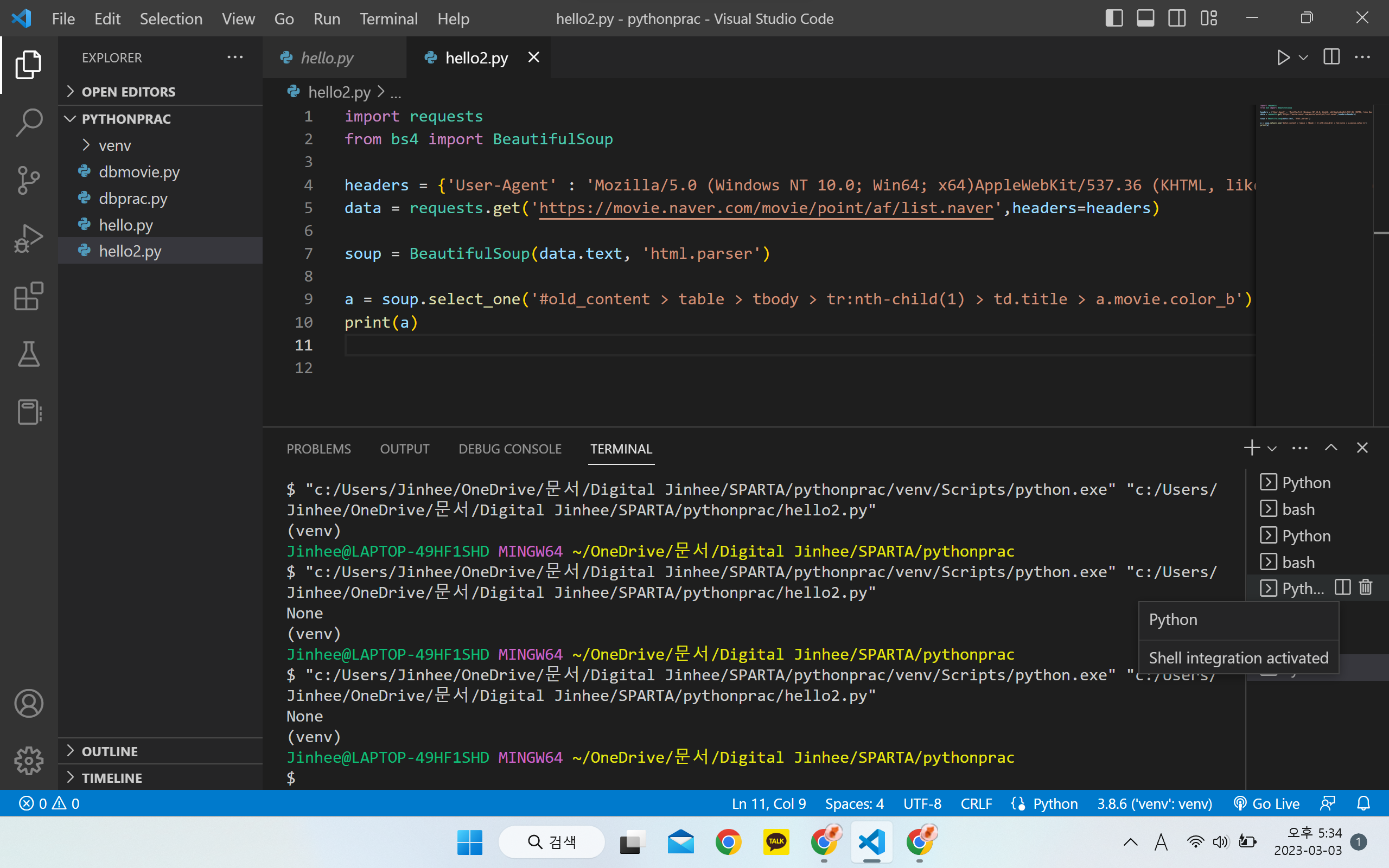Open KakaoTalk from the taskbar
The width and height of the screenshot is (1389, 868).
pos(776,842)
